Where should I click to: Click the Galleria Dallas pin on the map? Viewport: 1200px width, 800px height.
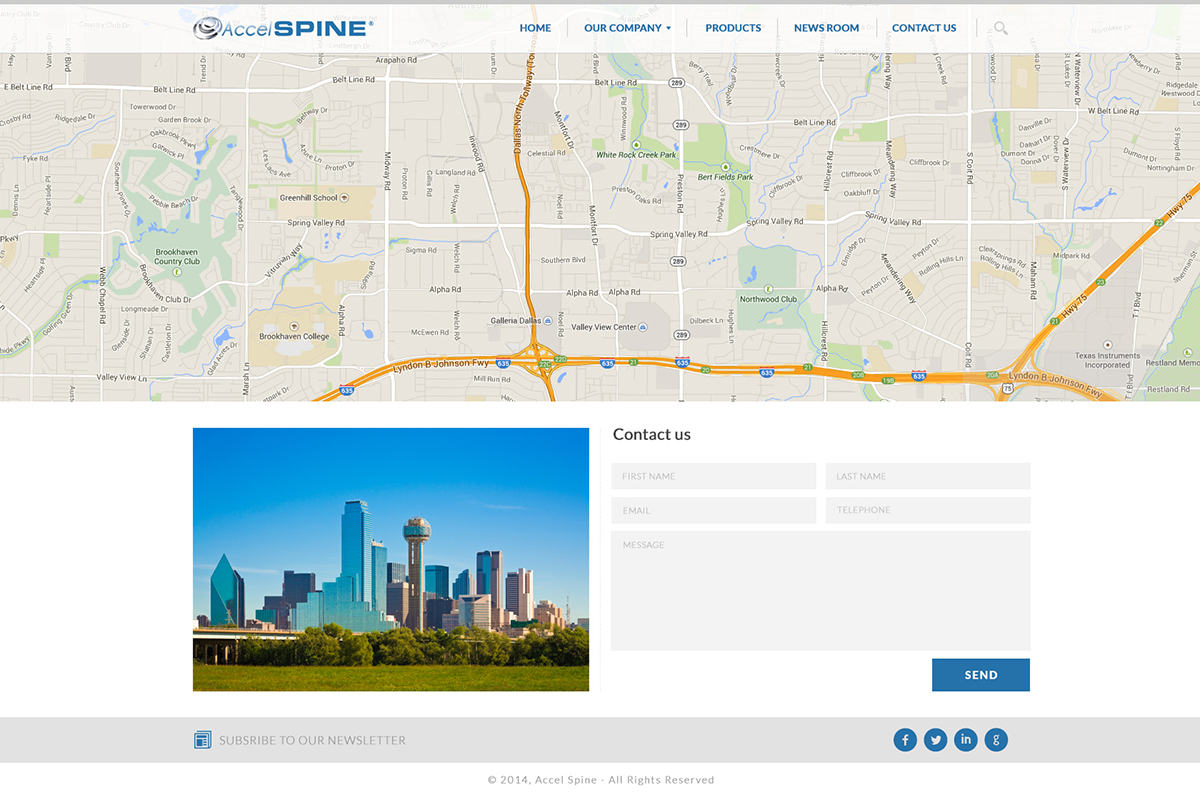pyautogui.click(x=549, y=320)
